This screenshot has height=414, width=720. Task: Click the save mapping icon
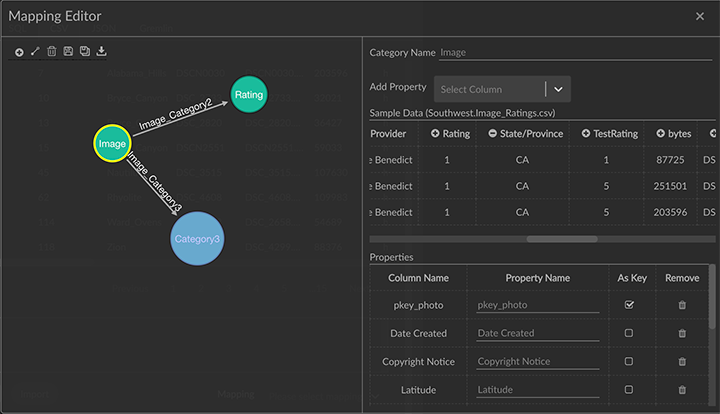[68, 51]
